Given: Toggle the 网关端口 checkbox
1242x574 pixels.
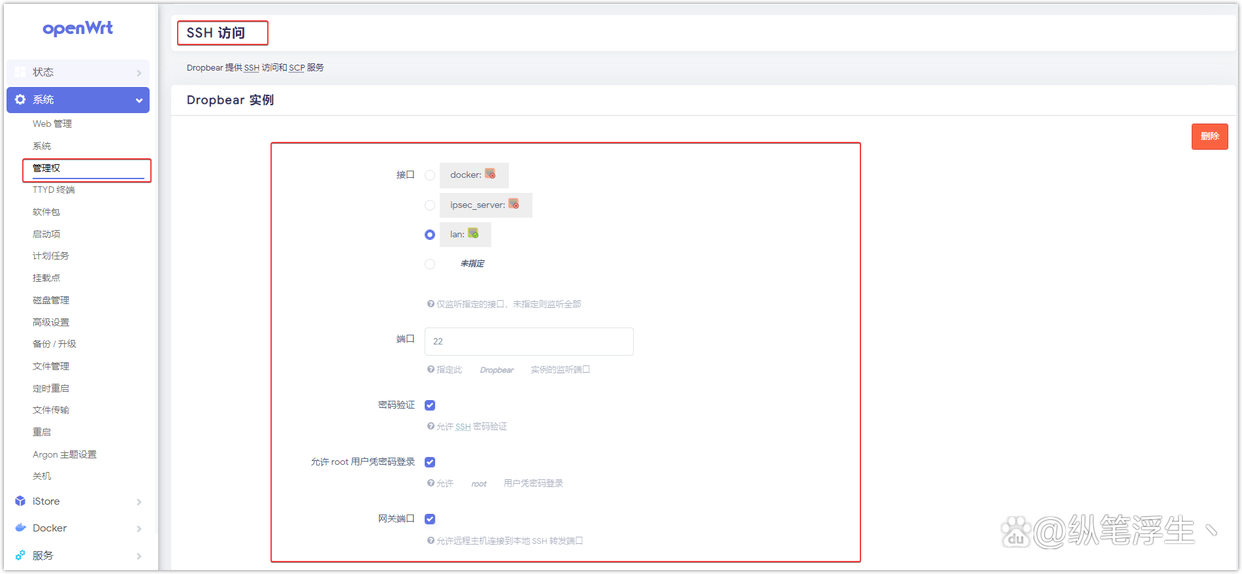Looking at the screenshot, I should tap(430, 519).
